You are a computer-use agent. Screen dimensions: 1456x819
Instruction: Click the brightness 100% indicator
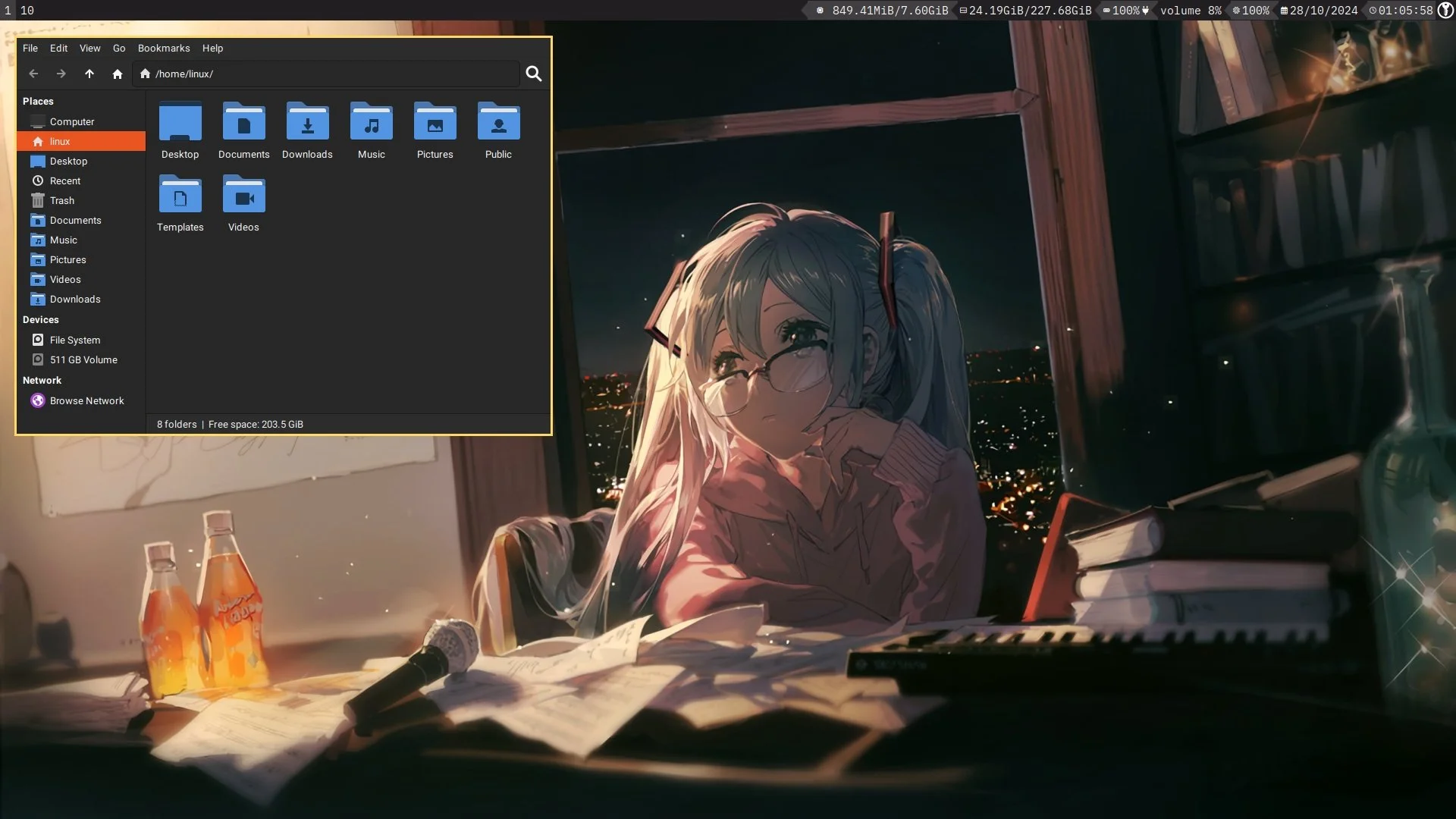coord(1250,10)
